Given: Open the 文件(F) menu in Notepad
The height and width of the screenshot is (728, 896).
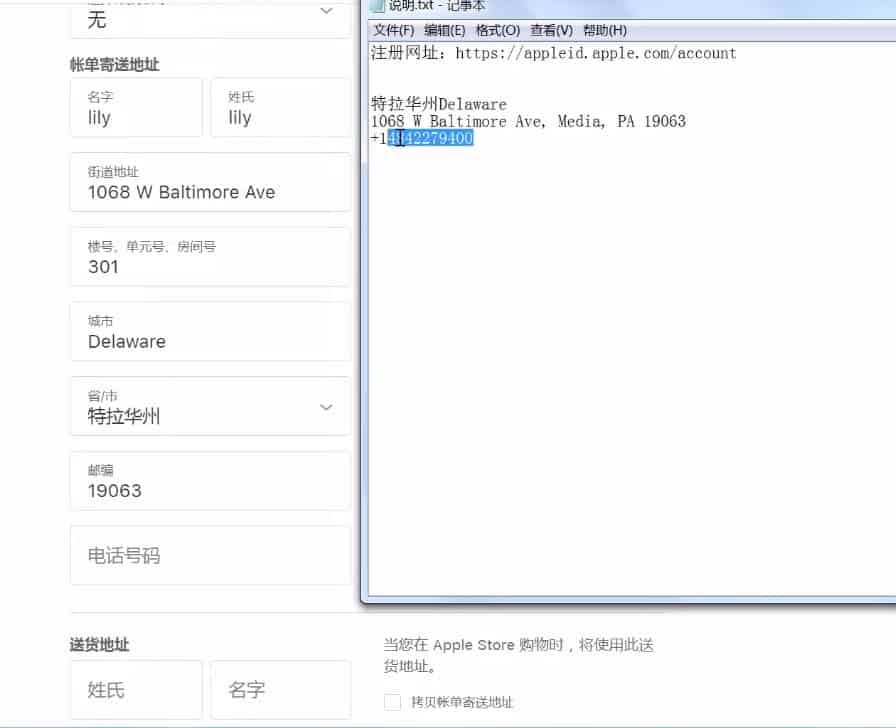Looking at the screenshot, I should tap(395, 30).
